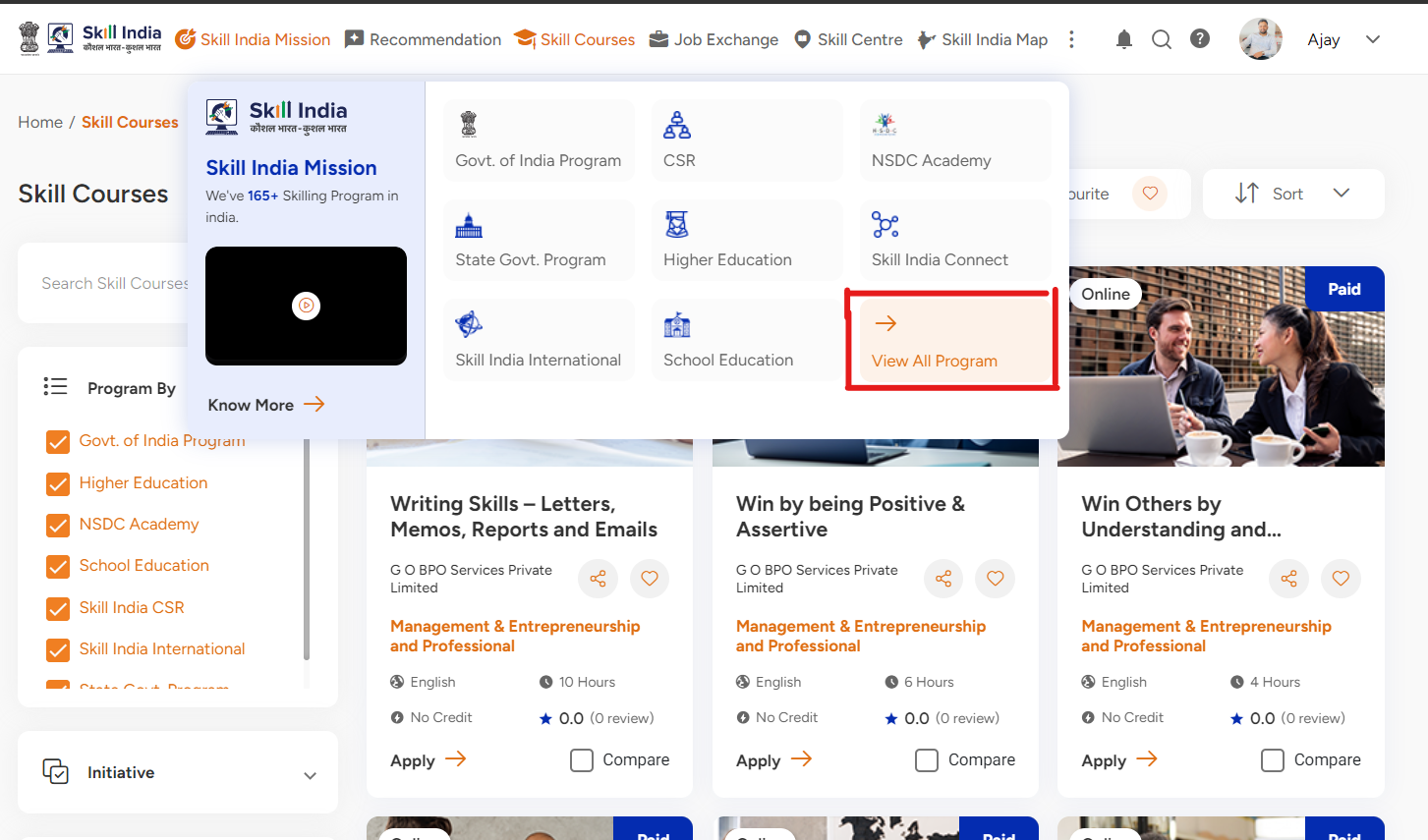This screenshot has height=840, width=1428.
Task: Tick Compare for Win by being Positive course
Action: (x=927, y=760)
